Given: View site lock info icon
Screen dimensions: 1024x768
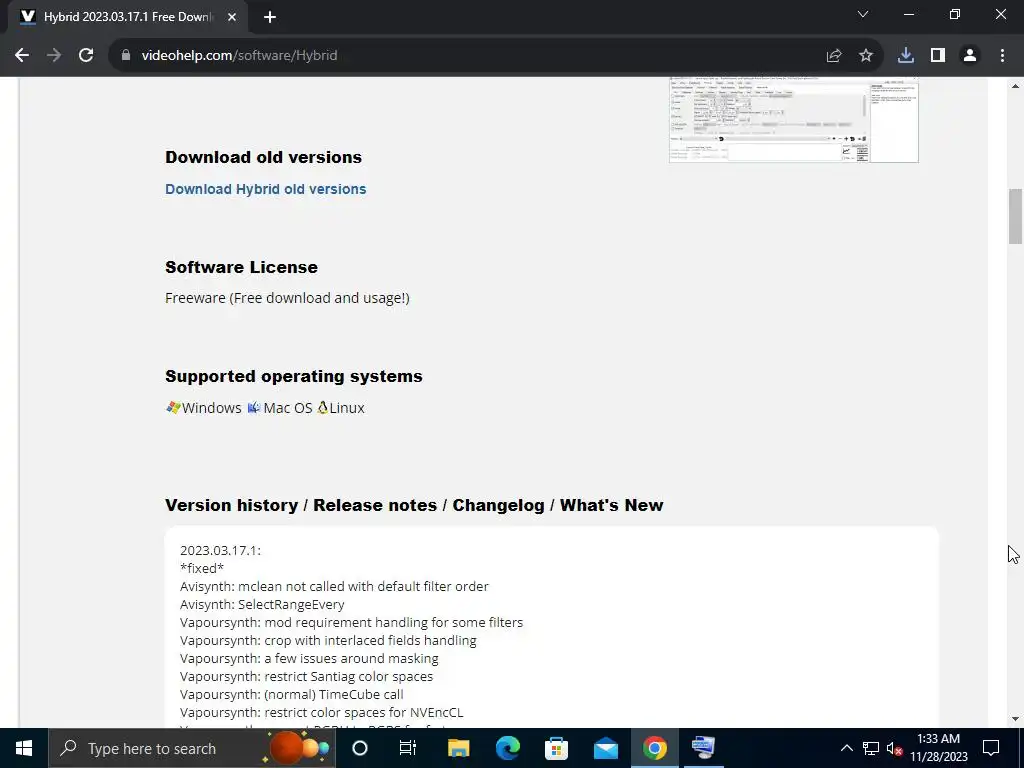Looking at the screenshot, I should pyautogui.click(x=126, y=56).
